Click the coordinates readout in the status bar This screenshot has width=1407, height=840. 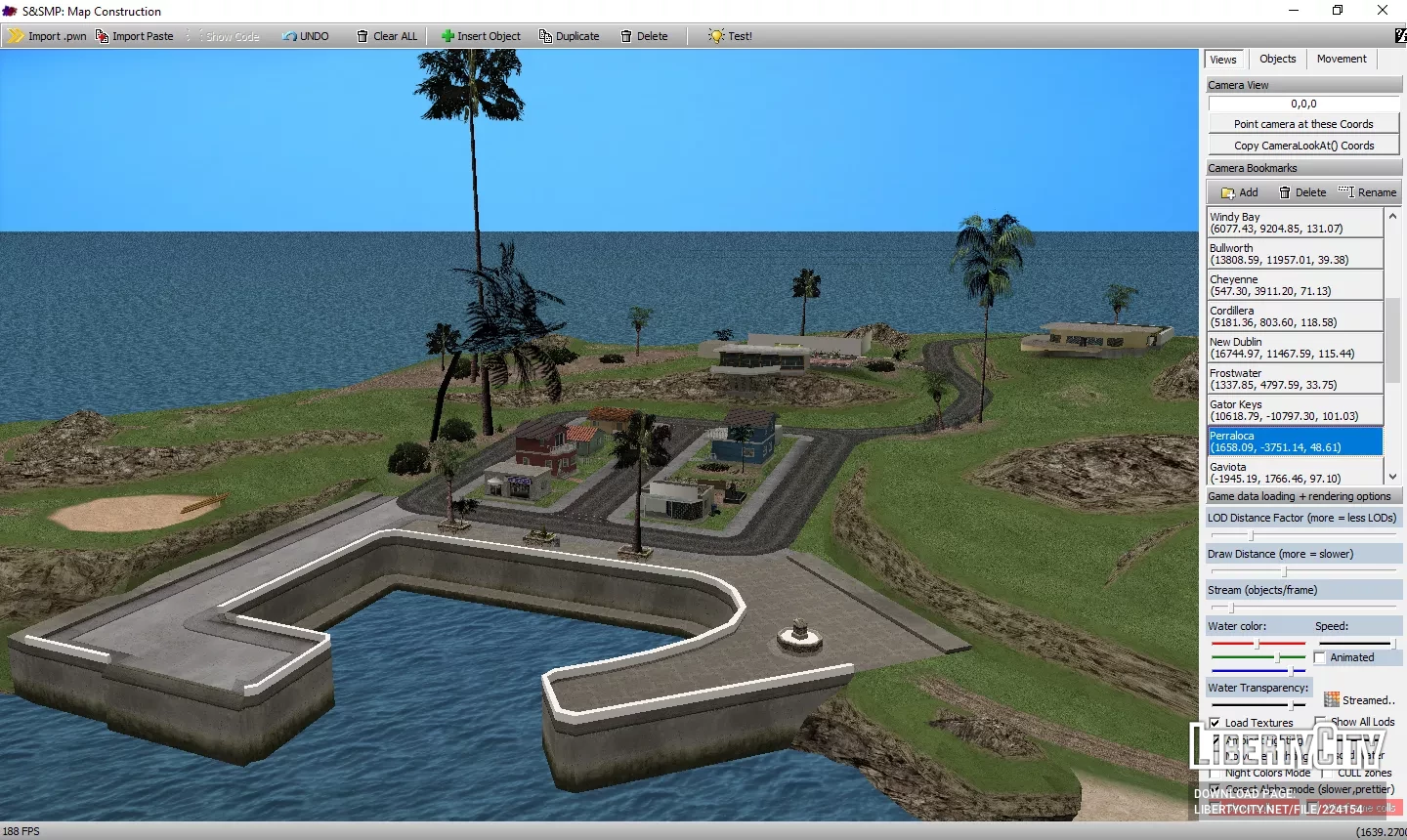(1382, 832)
